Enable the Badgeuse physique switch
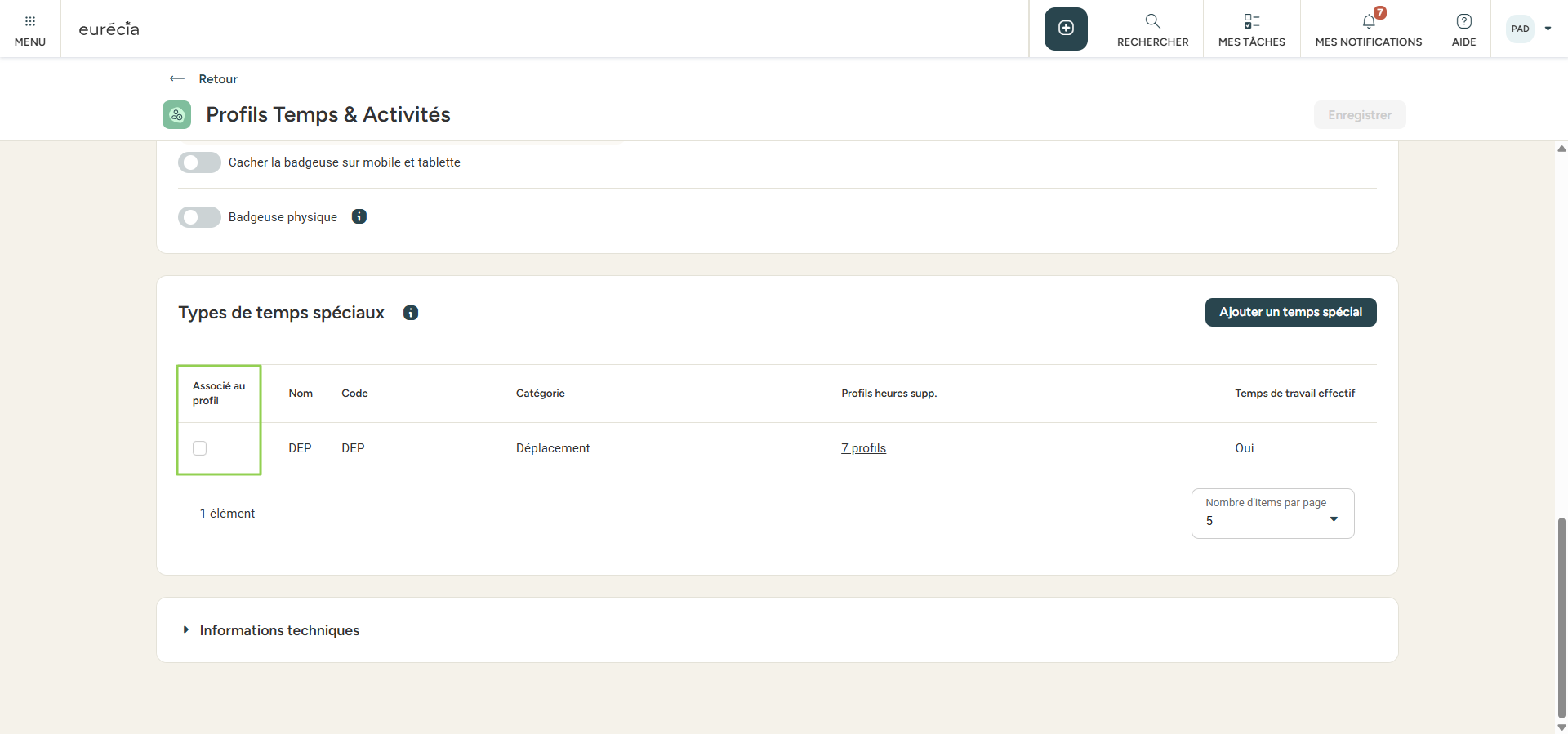 199,217
